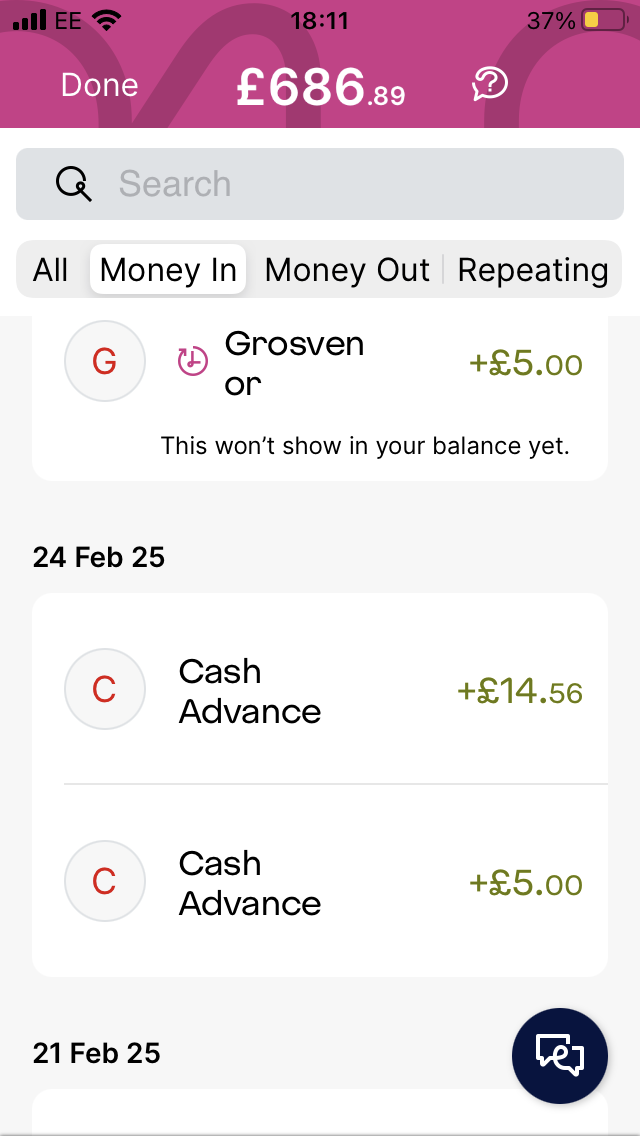Viewport: 640px width, 1136px height.
Task: Tap the floating chat assistant button
Action: (x=560, y=1056)
